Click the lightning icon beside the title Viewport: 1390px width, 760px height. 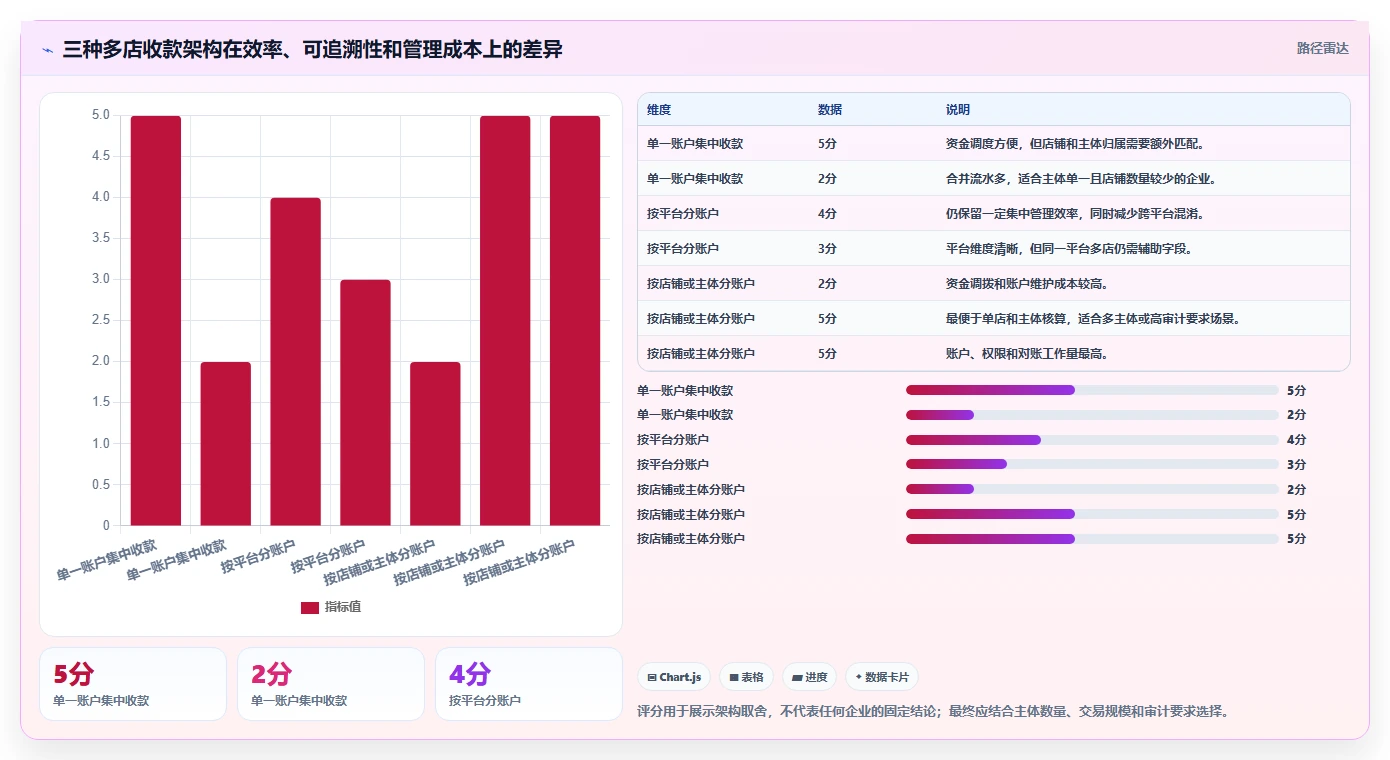(47, 49)
